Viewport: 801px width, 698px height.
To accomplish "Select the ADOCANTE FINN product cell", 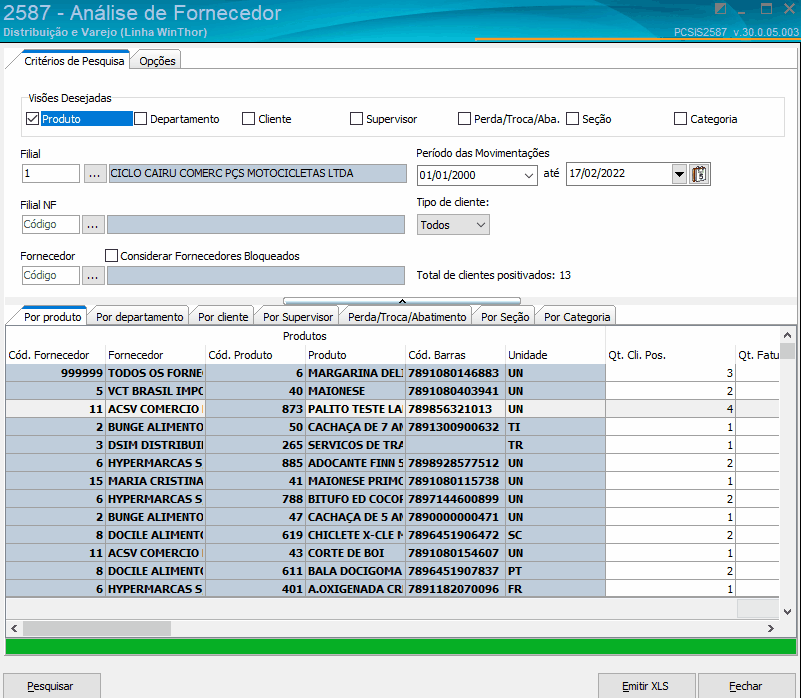I will [355, 463].
